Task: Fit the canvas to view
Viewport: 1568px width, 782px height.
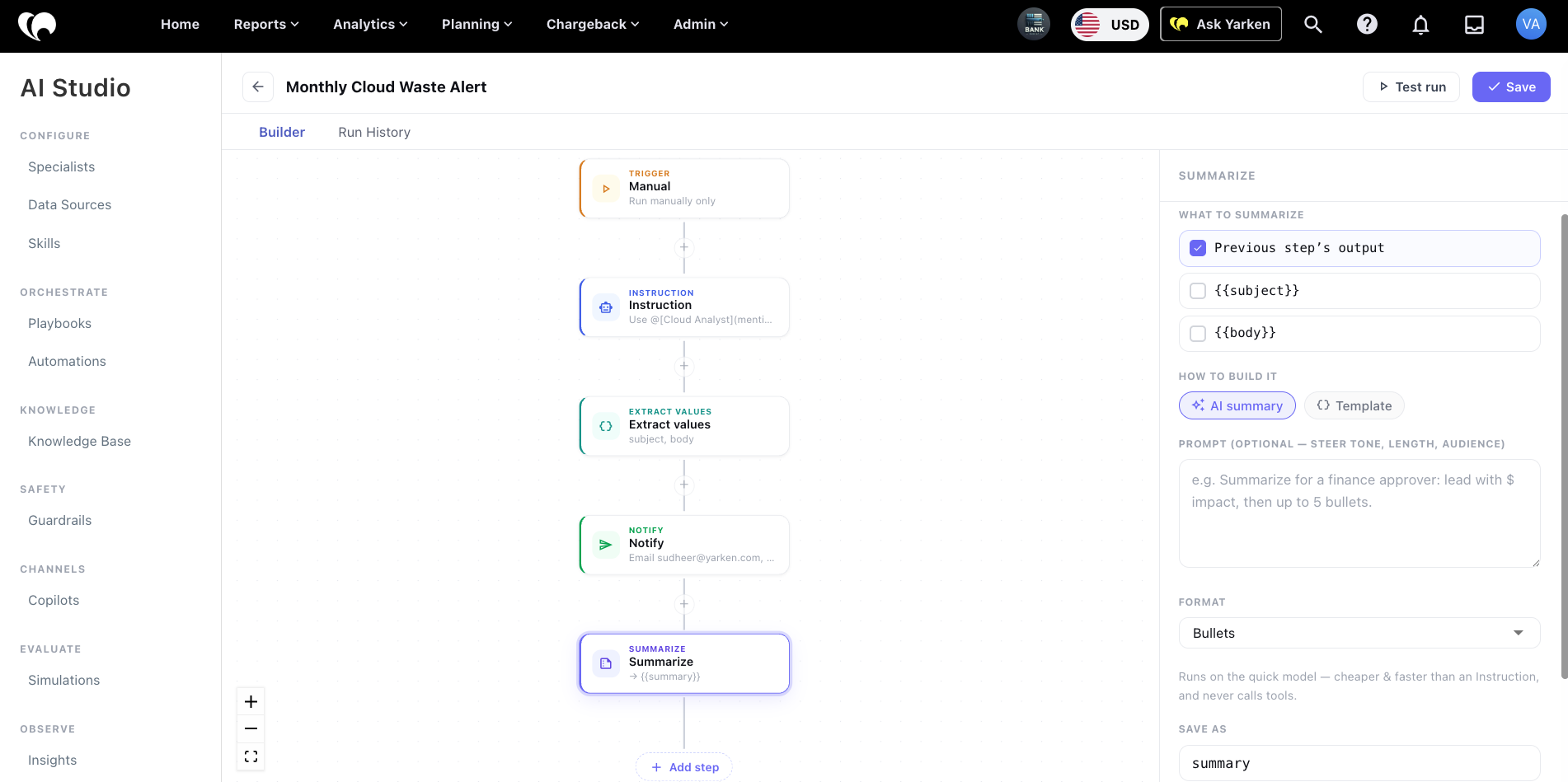Action: 251,756
